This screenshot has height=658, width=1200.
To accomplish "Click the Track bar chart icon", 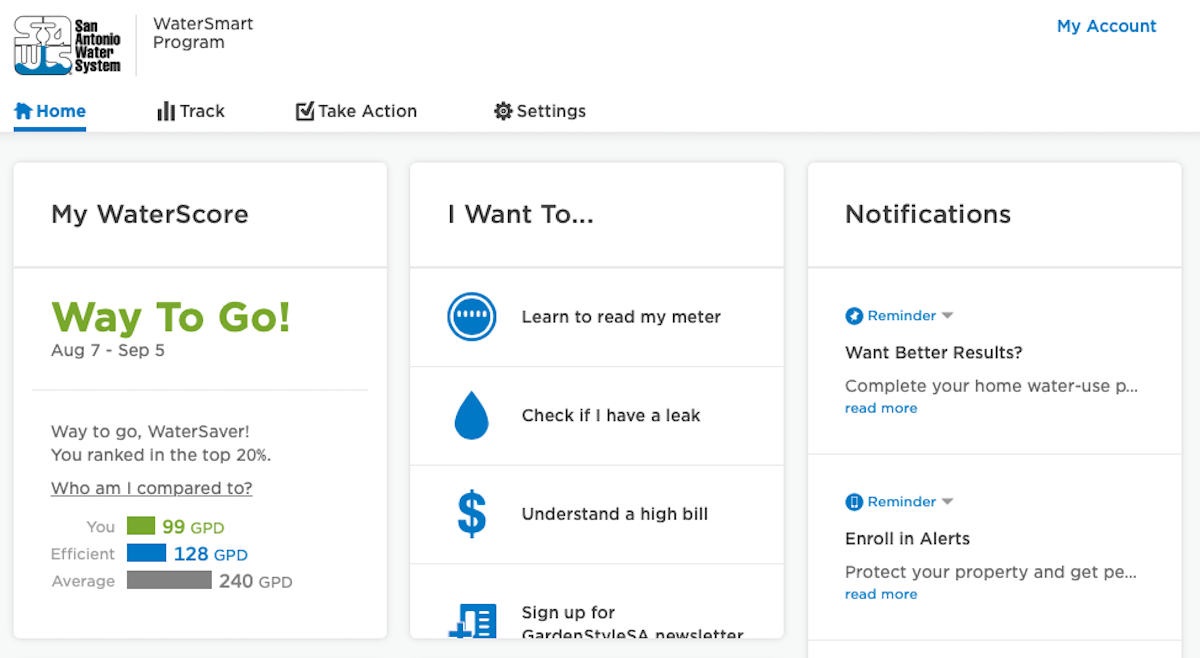I will (166, 111).
